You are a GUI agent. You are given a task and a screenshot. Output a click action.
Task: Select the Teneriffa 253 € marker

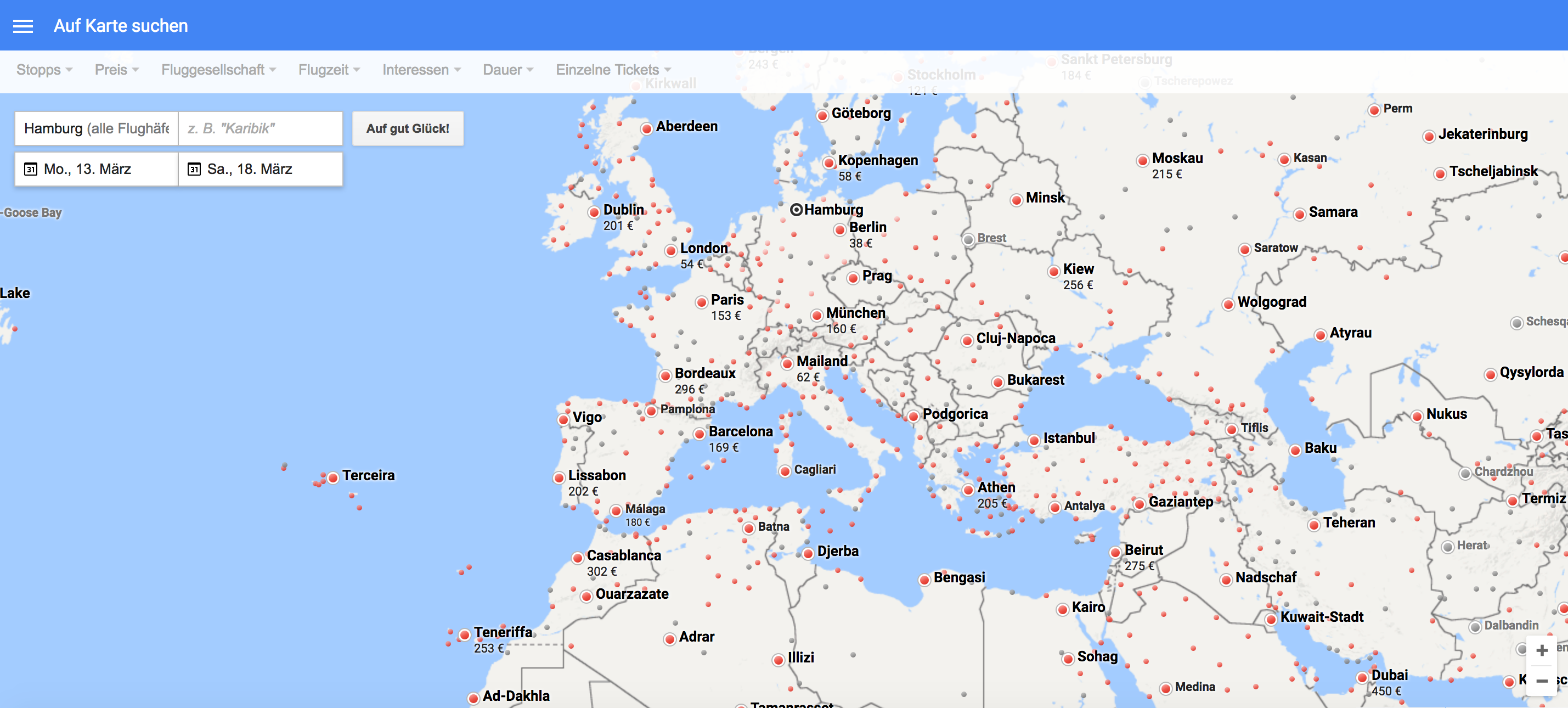[x=465, y=634]
